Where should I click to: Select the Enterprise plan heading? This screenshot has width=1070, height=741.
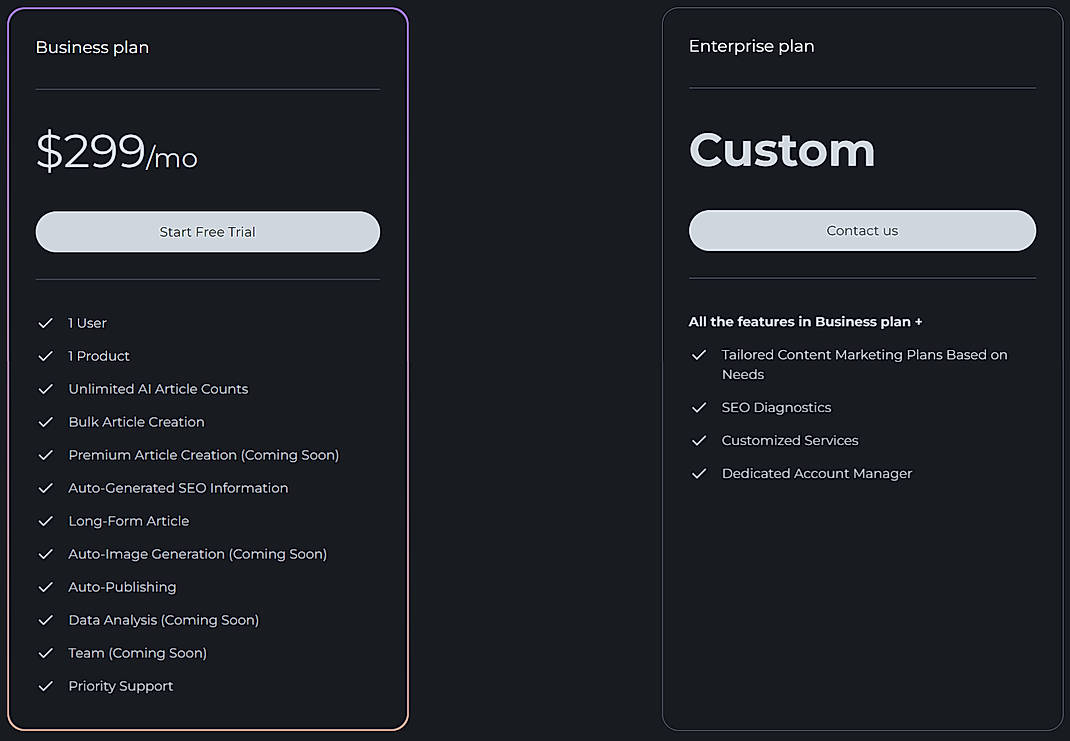click(x=751, y=46)
